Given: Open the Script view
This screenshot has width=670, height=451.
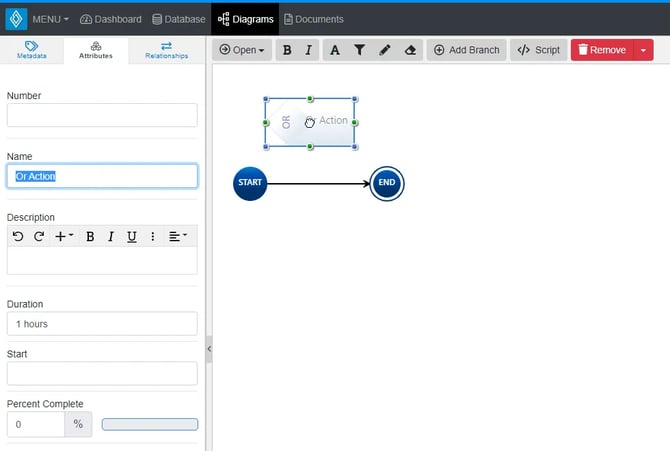Looking at the screenshot, I should click(x=538, y=50).
